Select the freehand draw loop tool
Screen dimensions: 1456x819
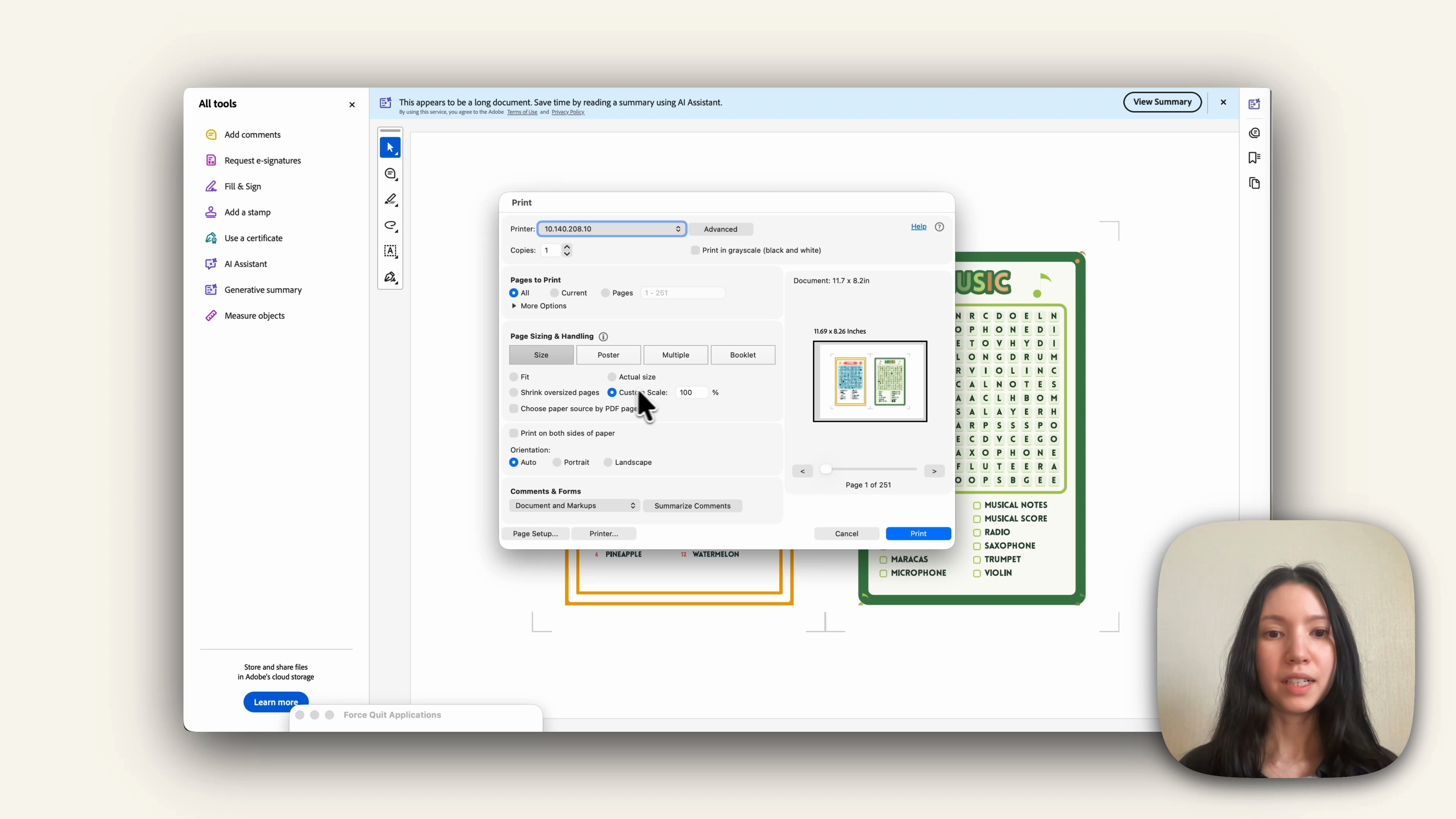[x=391, y=226]
